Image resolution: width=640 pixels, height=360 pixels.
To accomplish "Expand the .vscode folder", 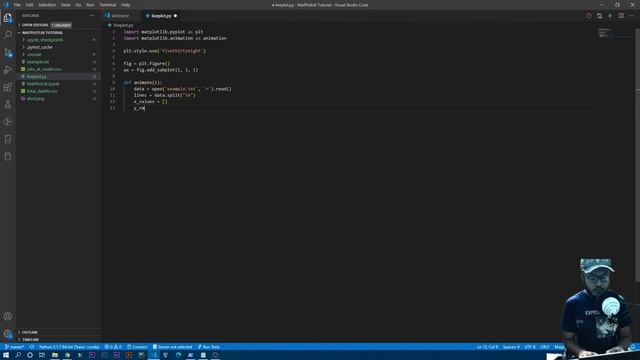I will pos(34,55).
